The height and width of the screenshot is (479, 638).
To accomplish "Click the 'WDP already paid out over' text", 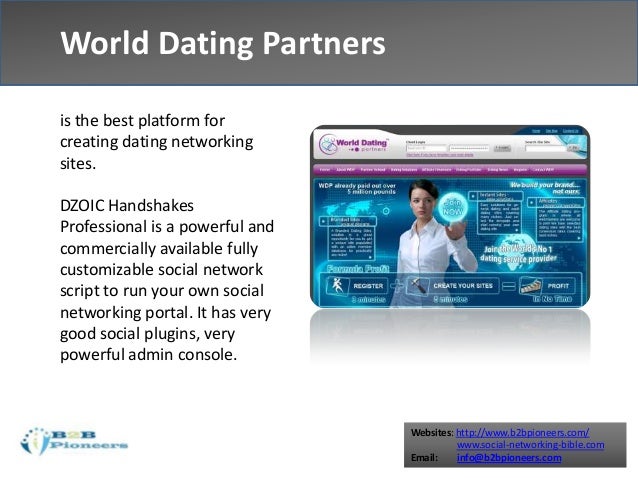I will (x=357, y=185).
